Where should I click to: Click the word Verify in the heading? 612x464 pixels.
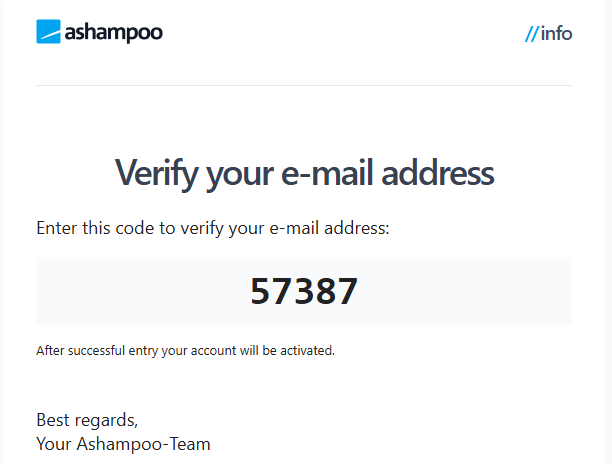(157, 174)
